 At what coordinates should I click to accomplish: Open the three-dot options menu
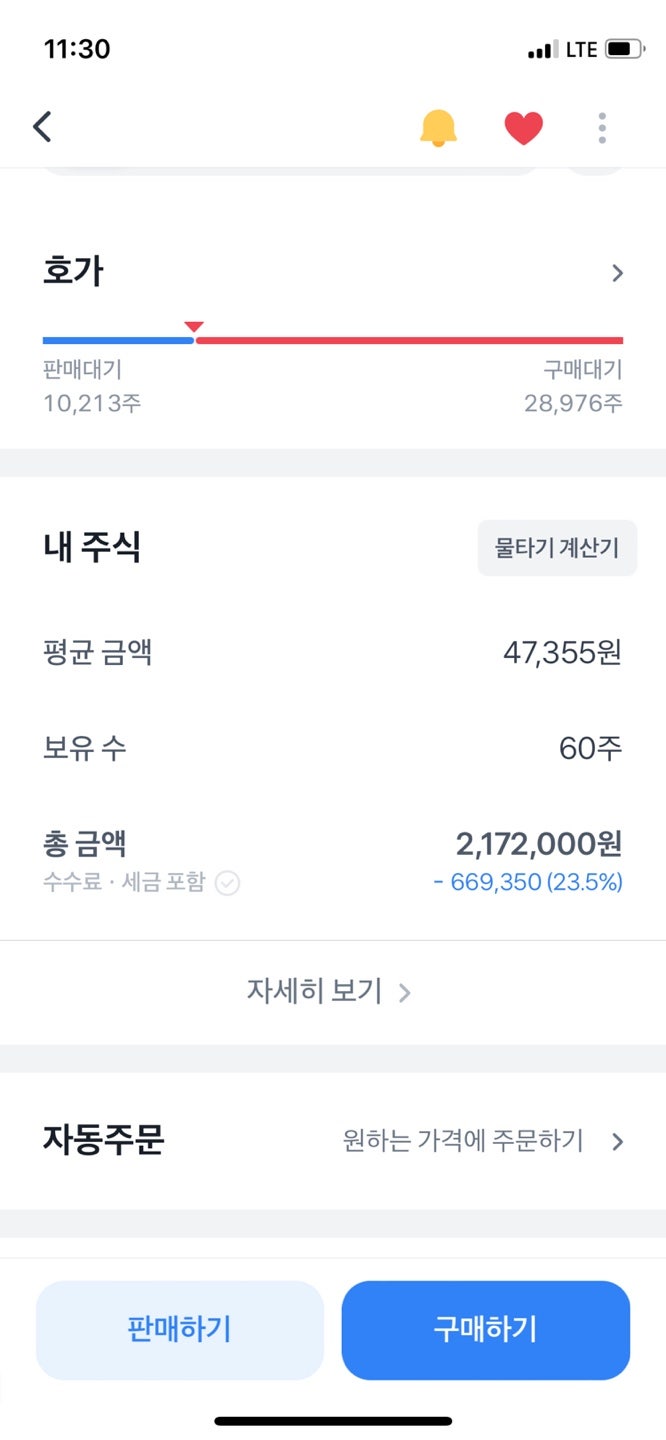pos(601,127)
